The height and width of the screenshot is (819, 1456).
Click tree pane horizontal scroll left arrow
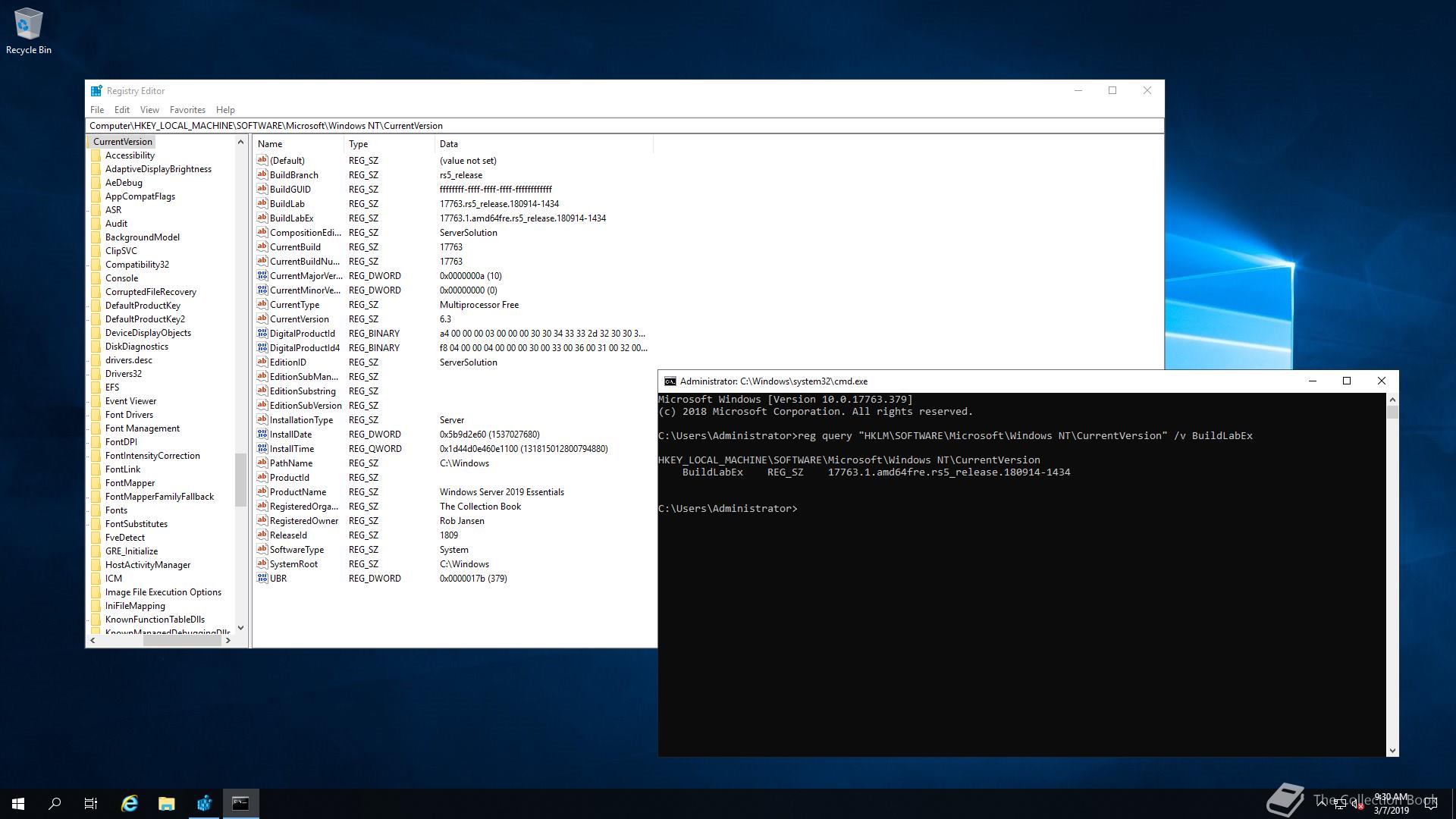click(93, 641)
